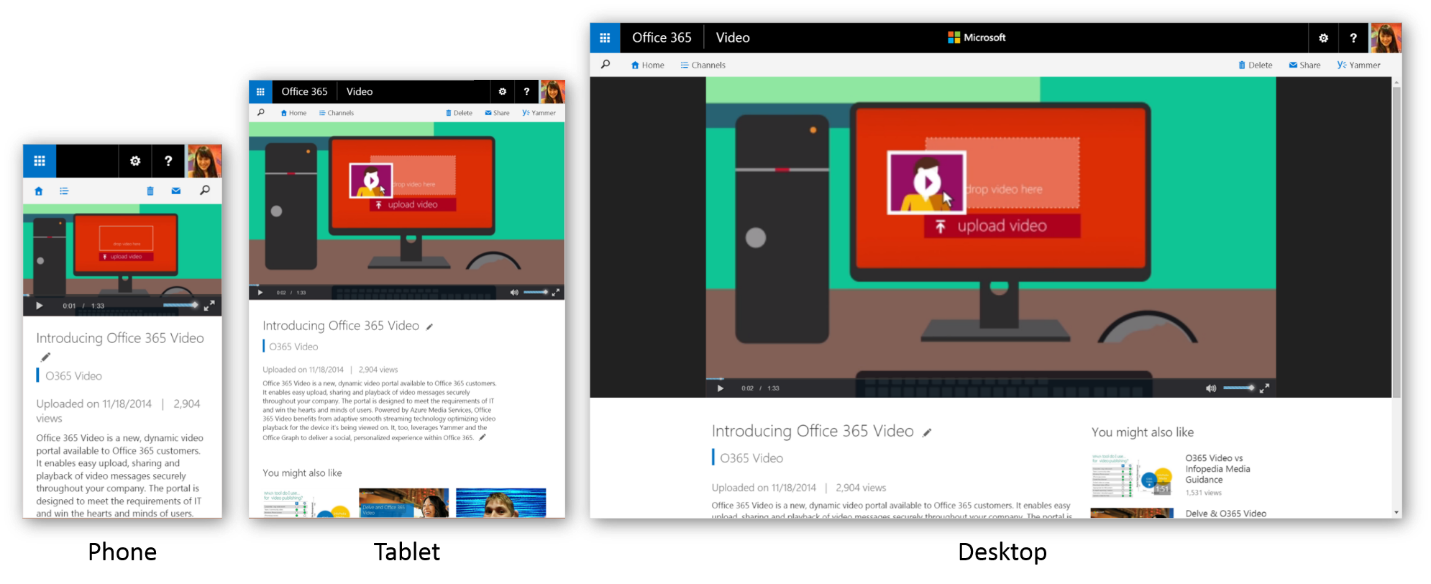Mute the video with the speaker icon

(x=1211, y=386)
